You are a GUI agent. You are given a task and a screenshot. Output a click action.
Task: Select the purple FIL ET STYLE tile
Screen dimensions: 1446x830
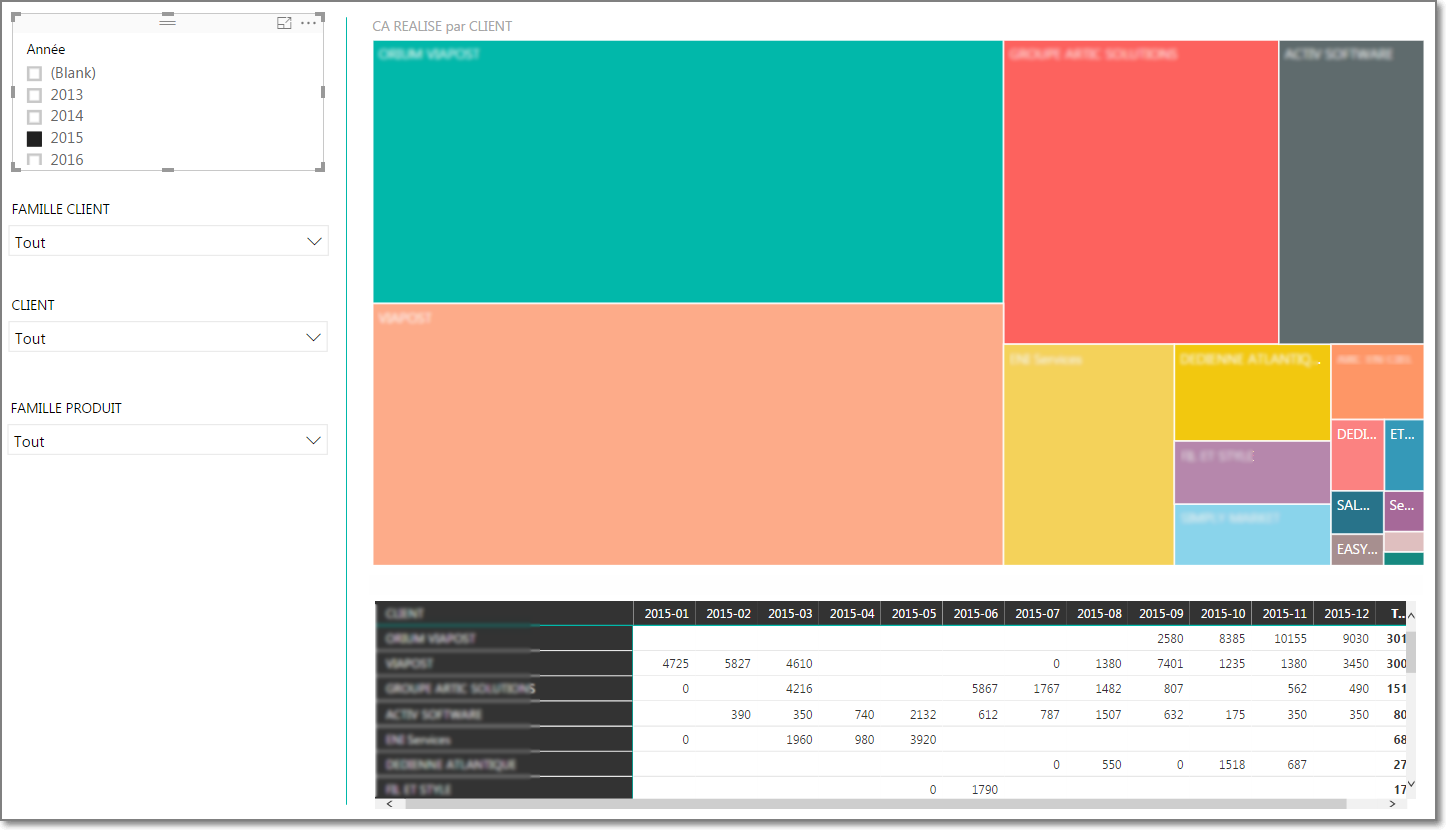pyautogui.click(x=1252, y=472)
